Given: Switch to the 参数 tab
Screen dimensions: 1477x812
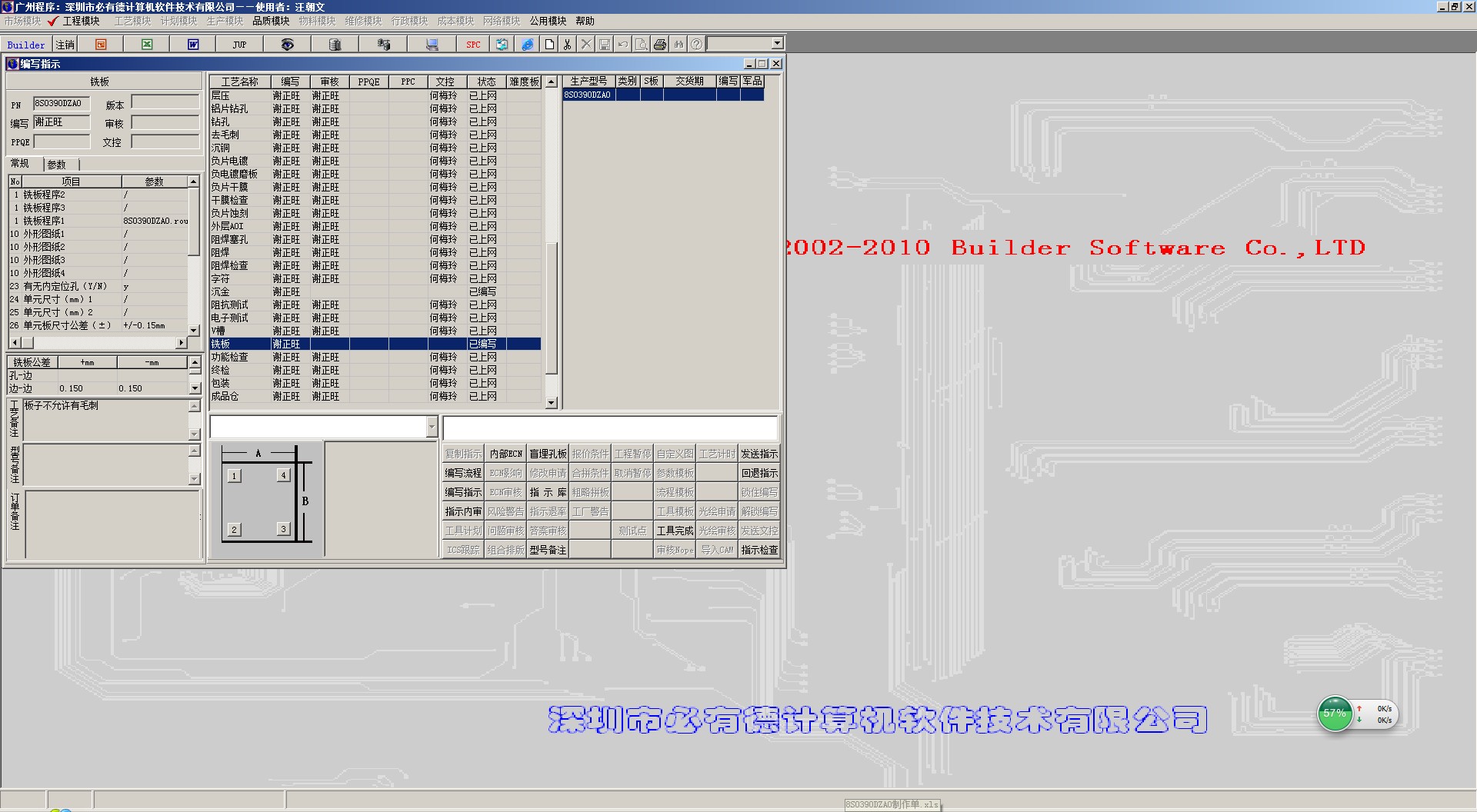Looking at the screenshot, I should coord(57,165).
